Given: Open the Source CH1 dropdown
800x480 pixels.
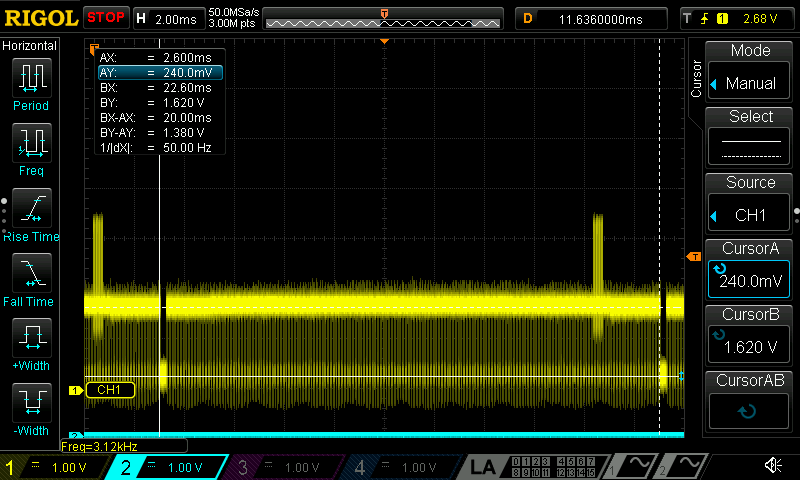Looking at the screenshot, I should [750, 215].
